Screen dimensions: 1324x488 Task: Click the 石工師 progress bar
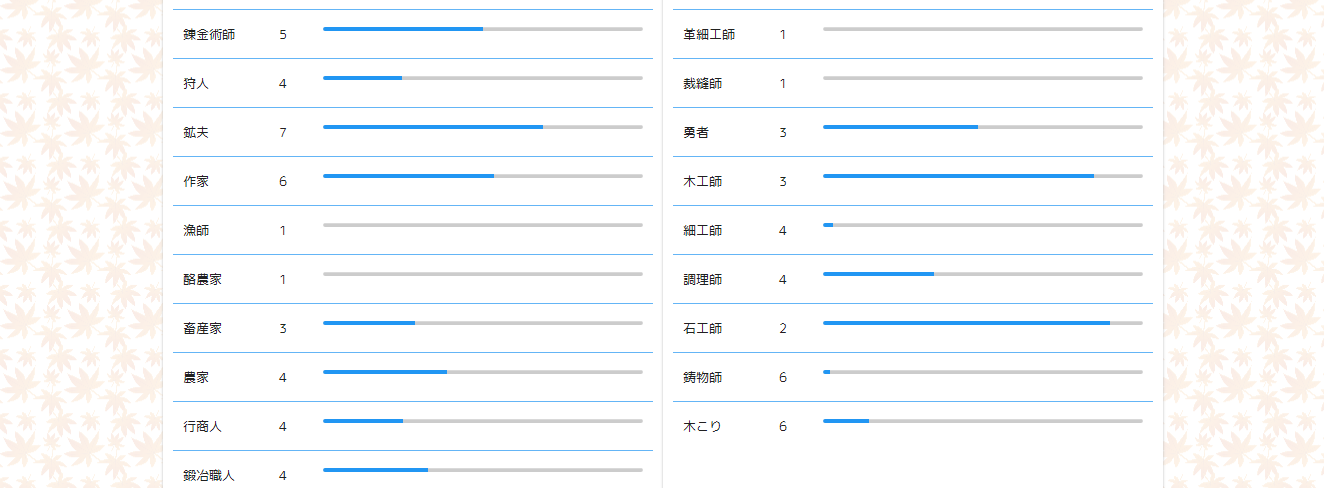983,323
